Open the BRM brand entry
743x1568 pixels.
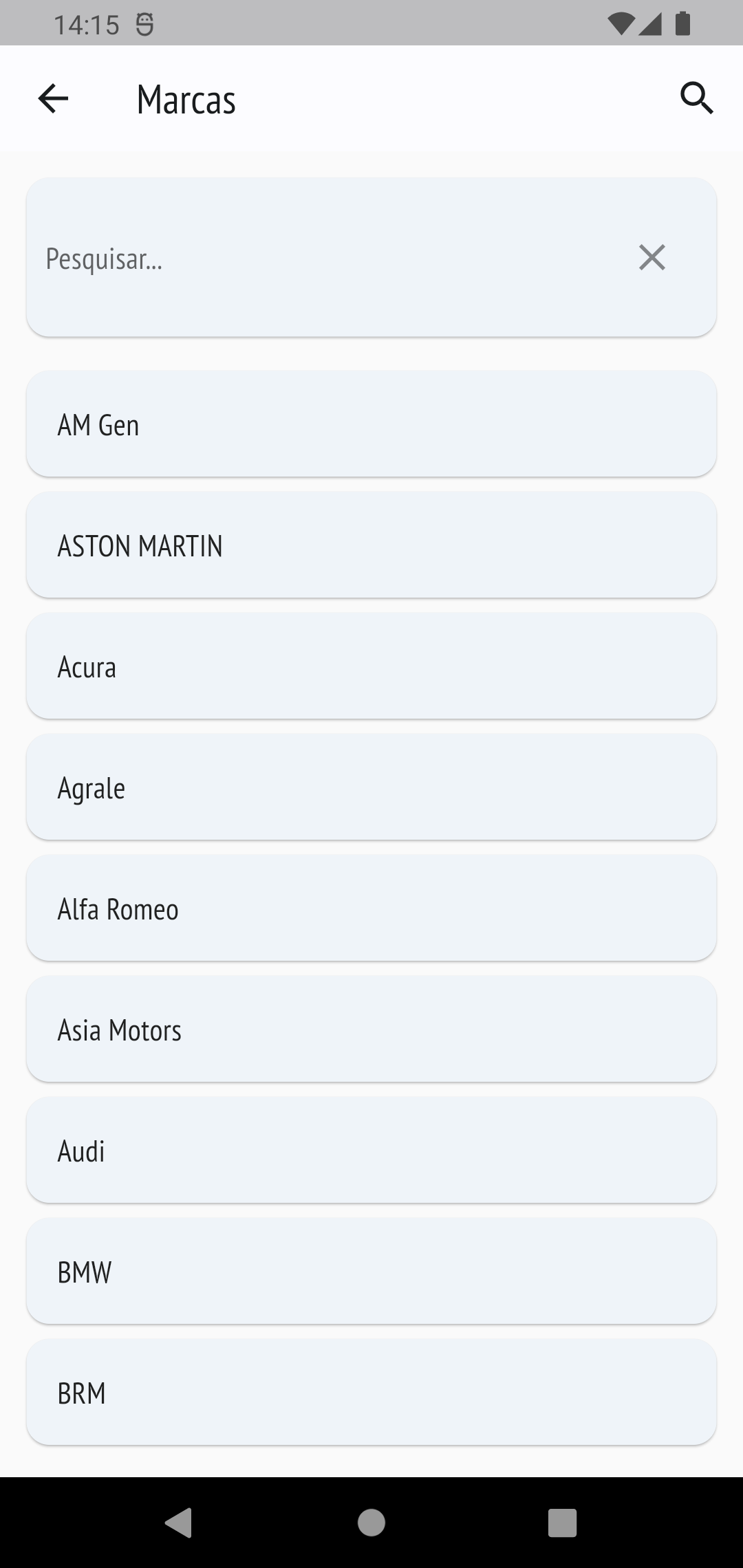tap(371, 1393)
